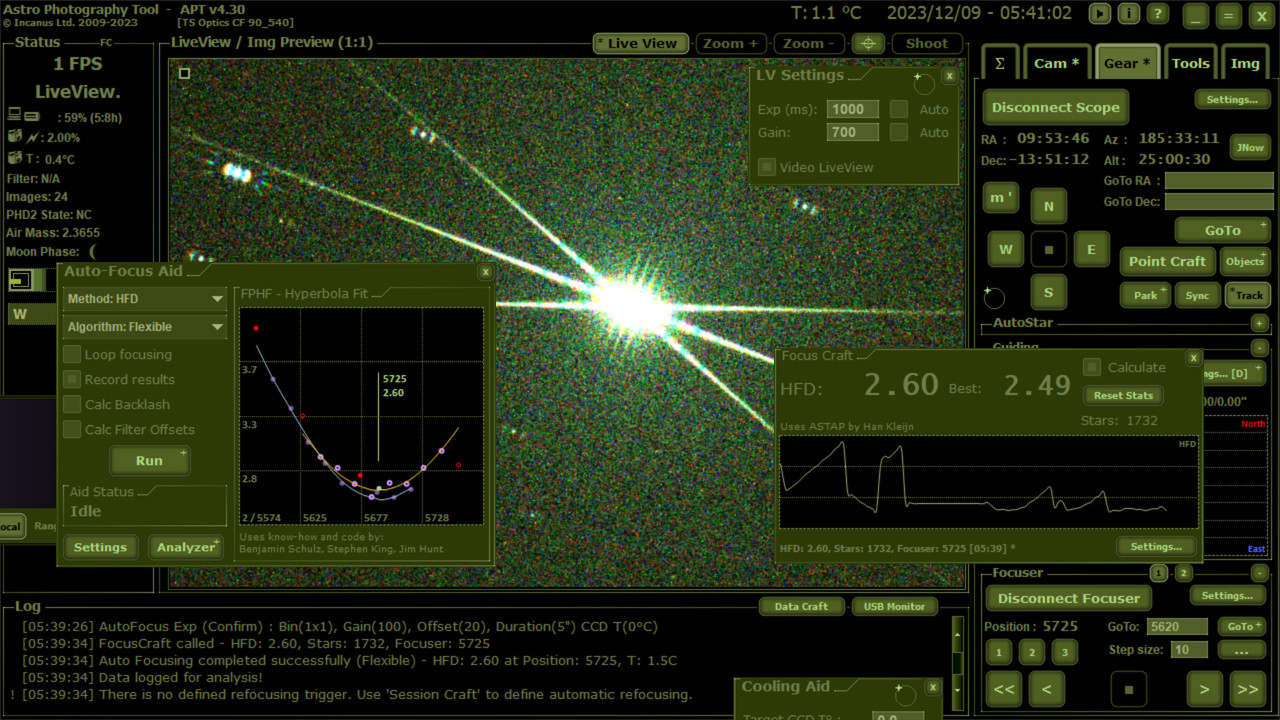1280x720 pixels.
Task: Toggle the Calculate checkbox in Focus Craft
Action: coord(1093,367)
